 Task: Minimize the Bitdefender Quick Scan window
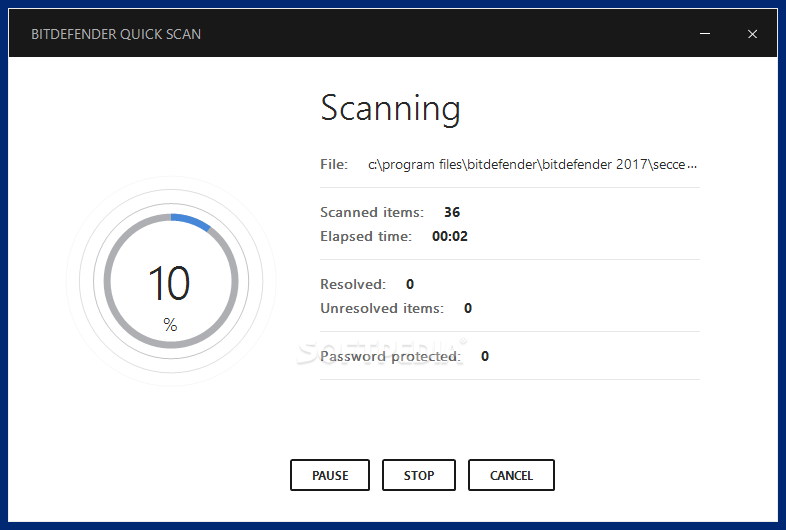705,34
